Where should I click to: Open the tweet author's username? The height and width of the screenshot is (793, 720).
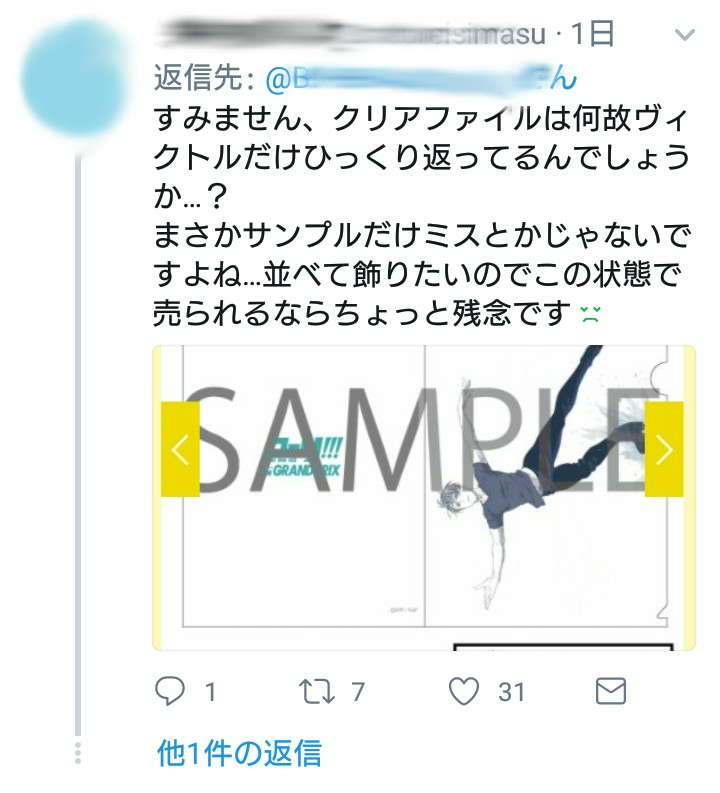[x=350, y=33]
